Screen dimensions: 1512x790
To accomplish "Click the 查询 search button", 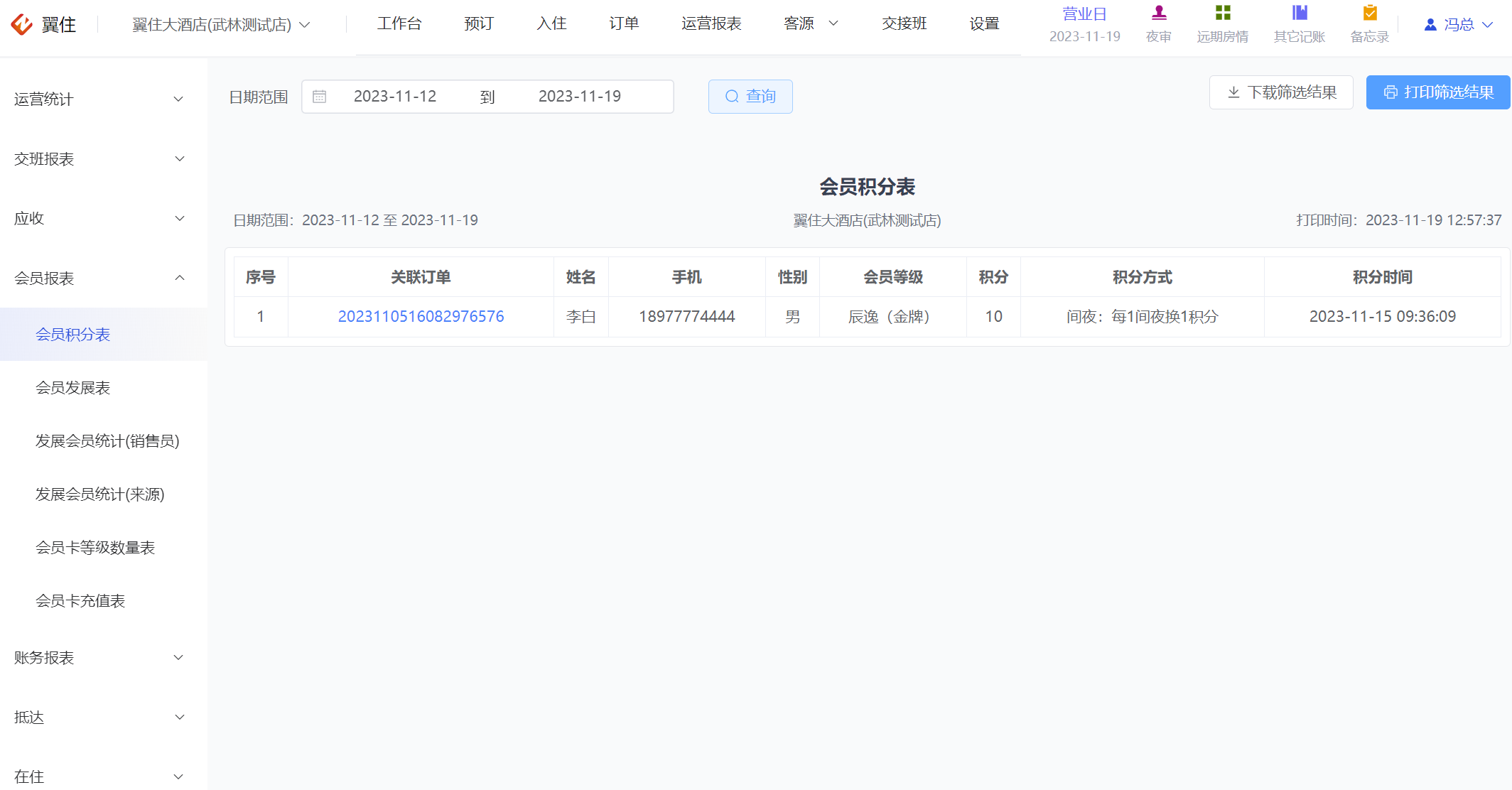I will pos(750,97).
